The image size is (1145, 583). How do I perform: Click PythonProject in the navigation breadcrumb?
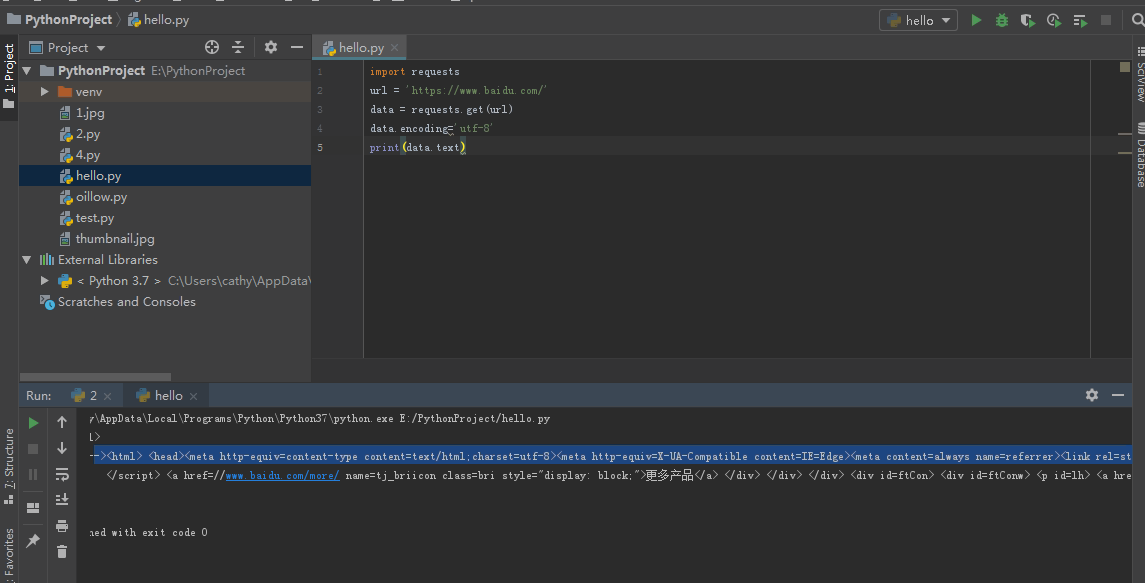tap(60, 20)
